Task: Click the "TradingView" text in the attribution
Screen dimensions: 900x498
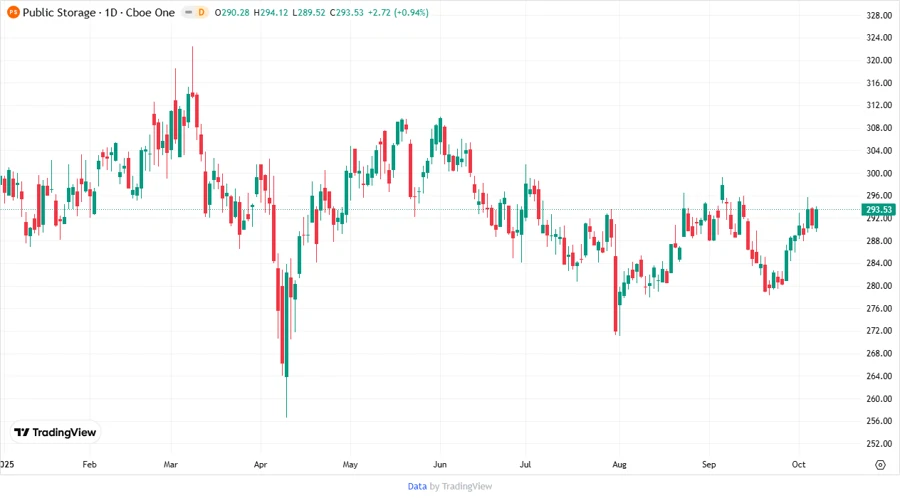Action: coord(467,486)
